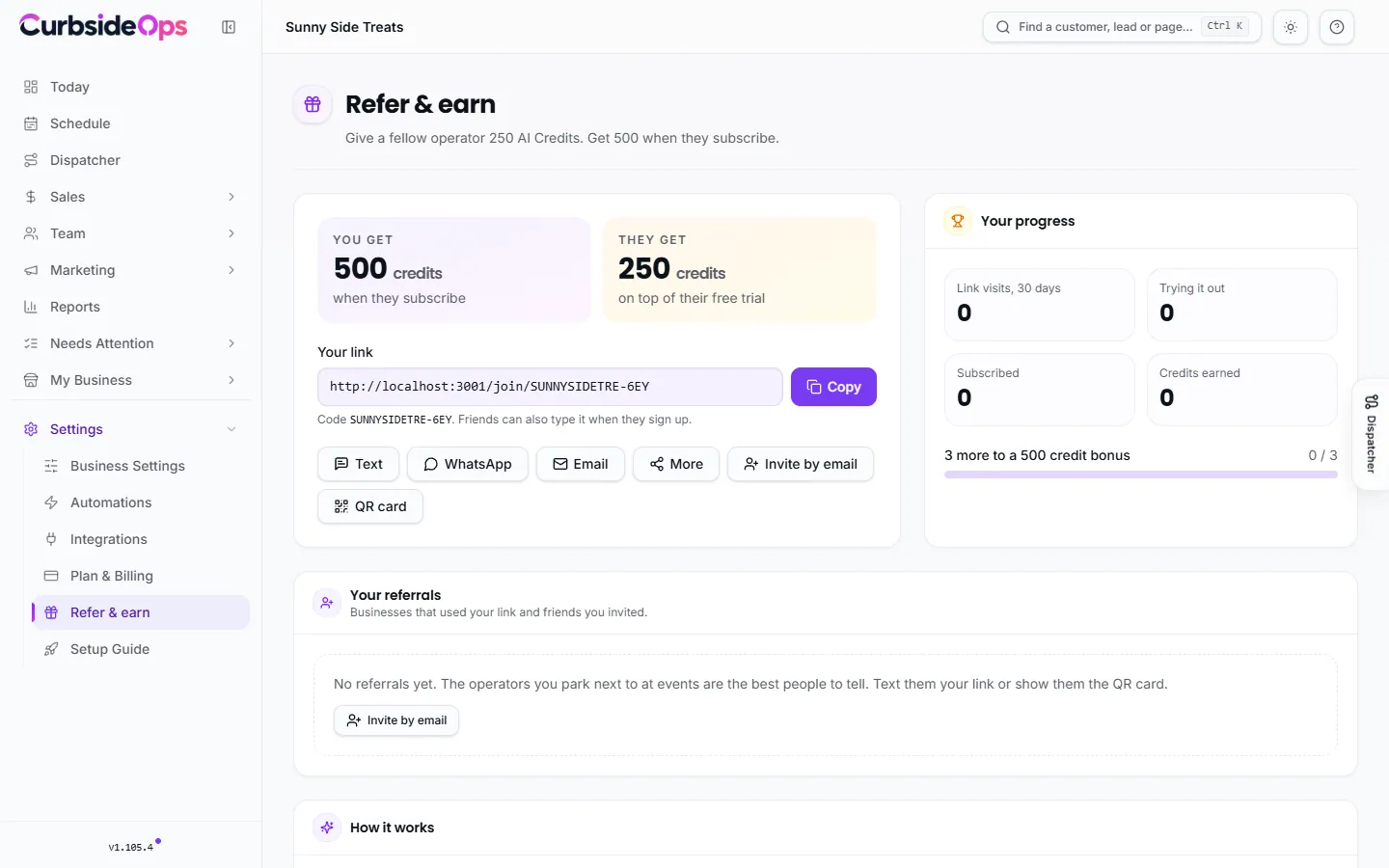Click the Today dashboard icon
Viewport: 1389px width, 868px height.
[31, 87]
